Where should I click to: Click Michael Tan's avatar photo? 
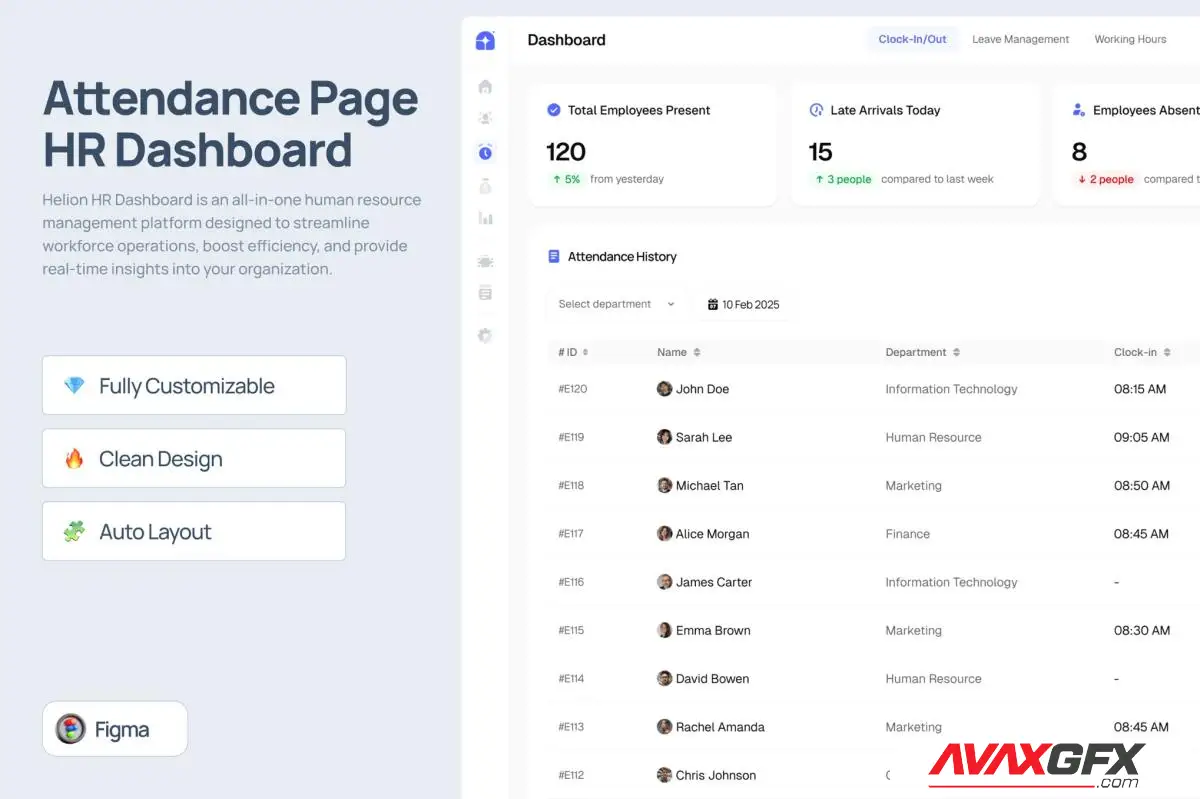pyautogui.click(x=664, y=485)
